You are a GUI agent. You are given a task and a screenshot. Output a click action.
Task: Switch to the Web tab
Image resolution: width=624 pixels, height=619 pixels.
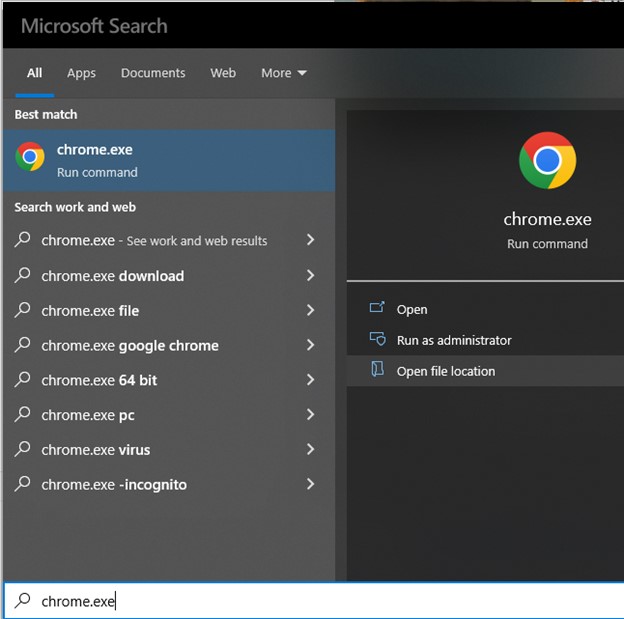pyautogui.click(x=223, y=73)
